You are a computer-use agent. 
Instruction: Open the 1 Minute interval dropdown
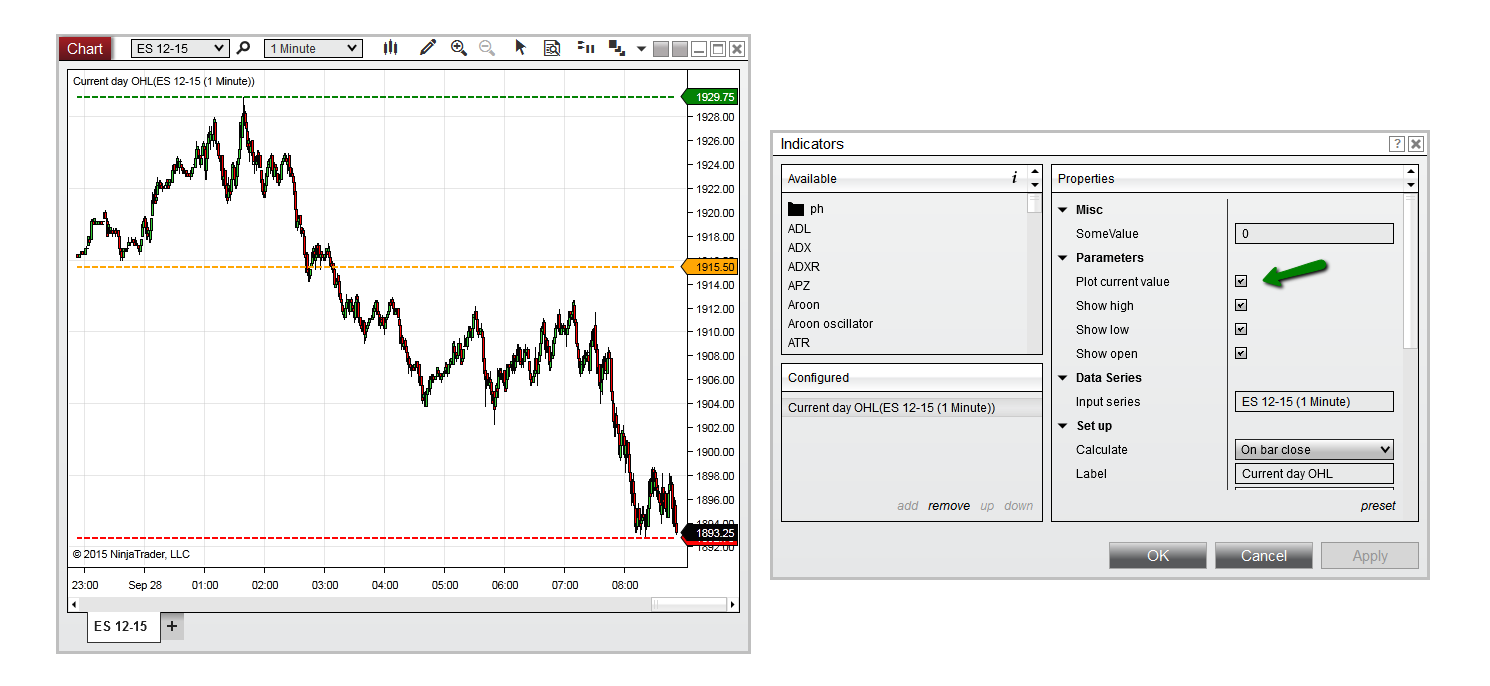(313, 48)
